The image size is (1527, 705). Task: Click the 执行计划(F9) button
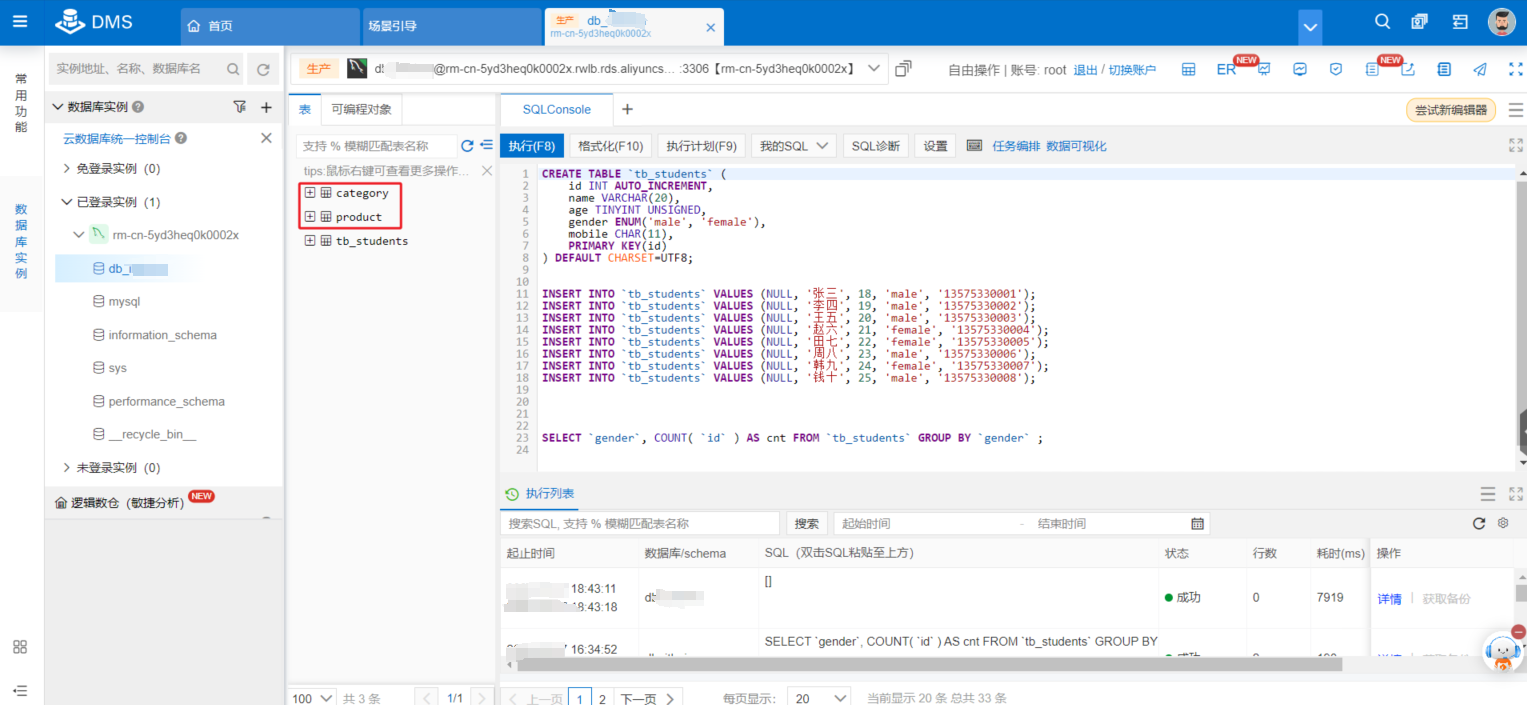tap(701, 146)
